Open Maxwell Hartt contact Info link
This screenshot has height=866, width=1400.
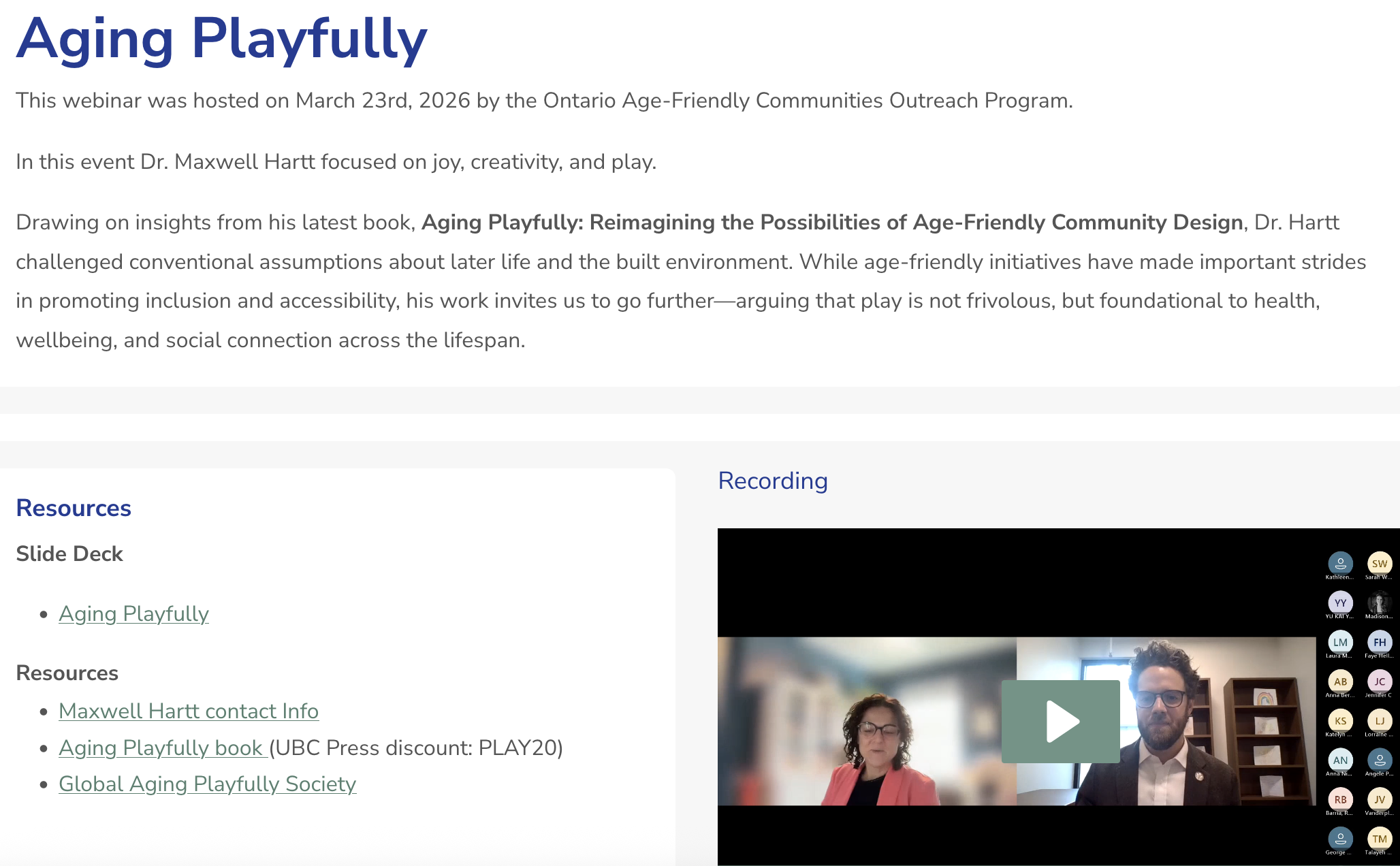(189, 711)
